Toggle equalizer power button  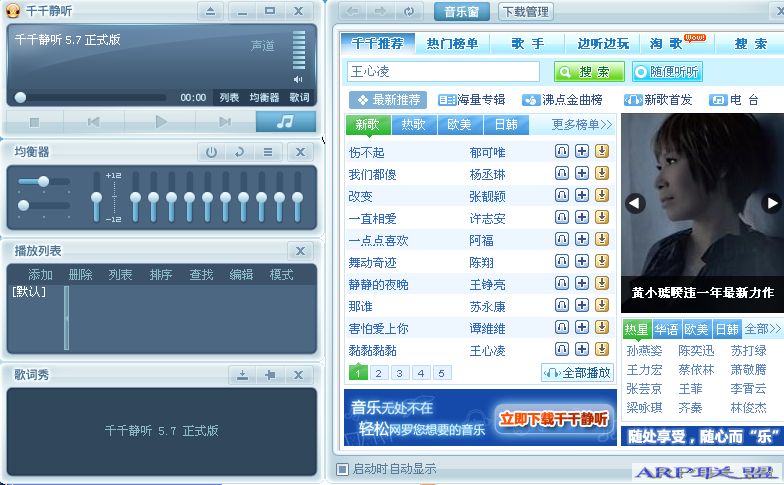(211, 152)
